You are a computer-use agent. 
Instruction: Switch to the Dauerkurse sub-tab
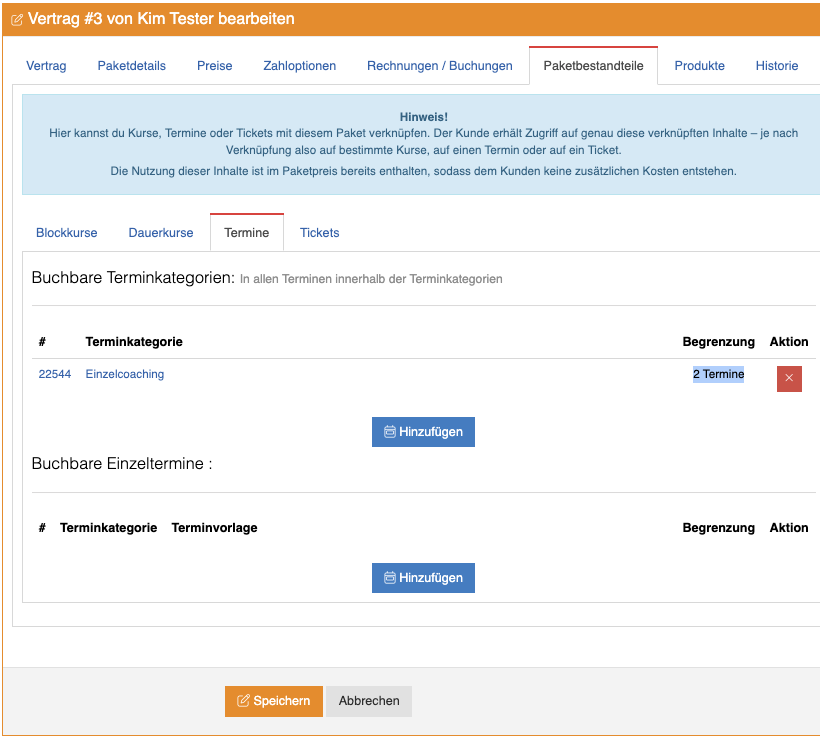(161, 233)
